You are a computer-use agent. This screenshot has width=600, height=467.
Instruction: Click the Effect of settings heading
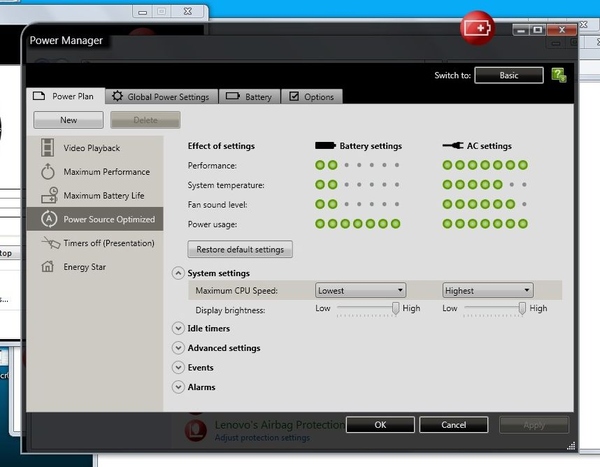pyautogui.click(x=221, y=146)
